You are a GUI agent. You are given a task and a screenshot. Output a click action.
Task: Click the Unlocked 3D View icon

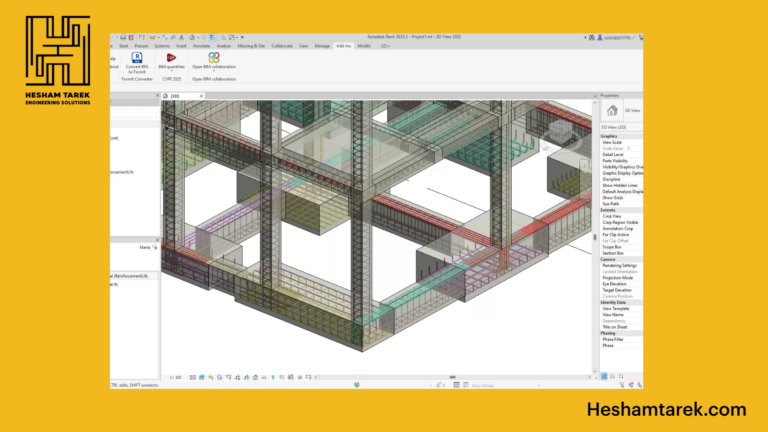255,377
